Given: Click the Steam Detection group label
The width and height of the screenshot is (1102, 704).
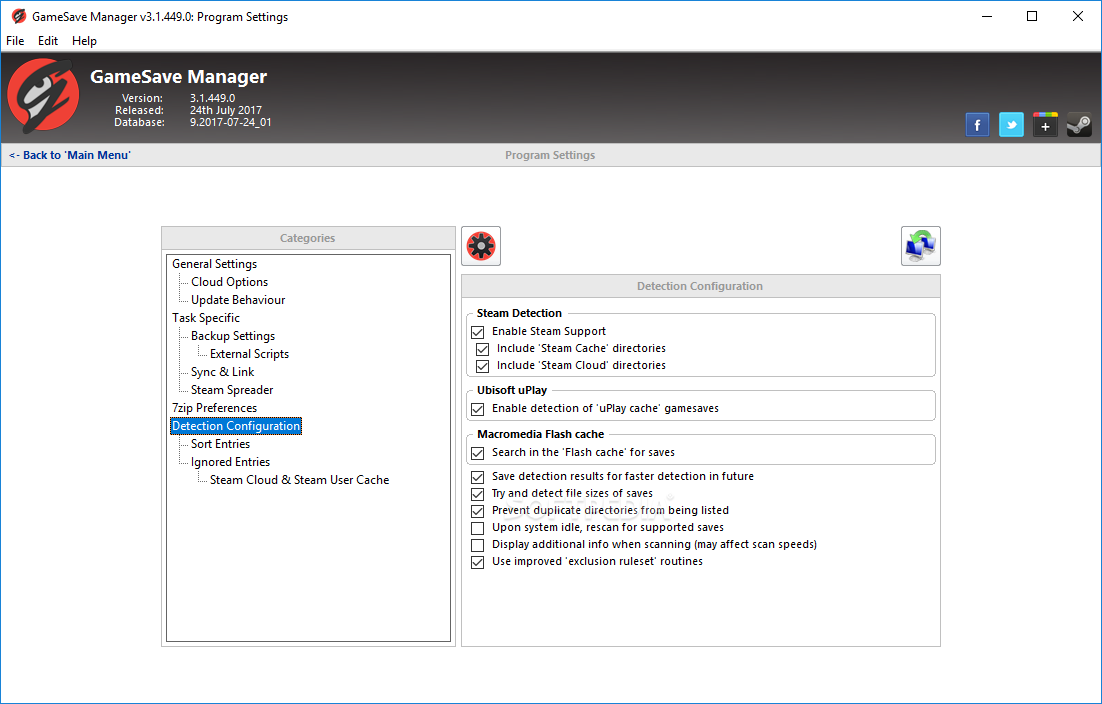Looking at the screenshot, I should pyautogui.click(x=519, y=313).
